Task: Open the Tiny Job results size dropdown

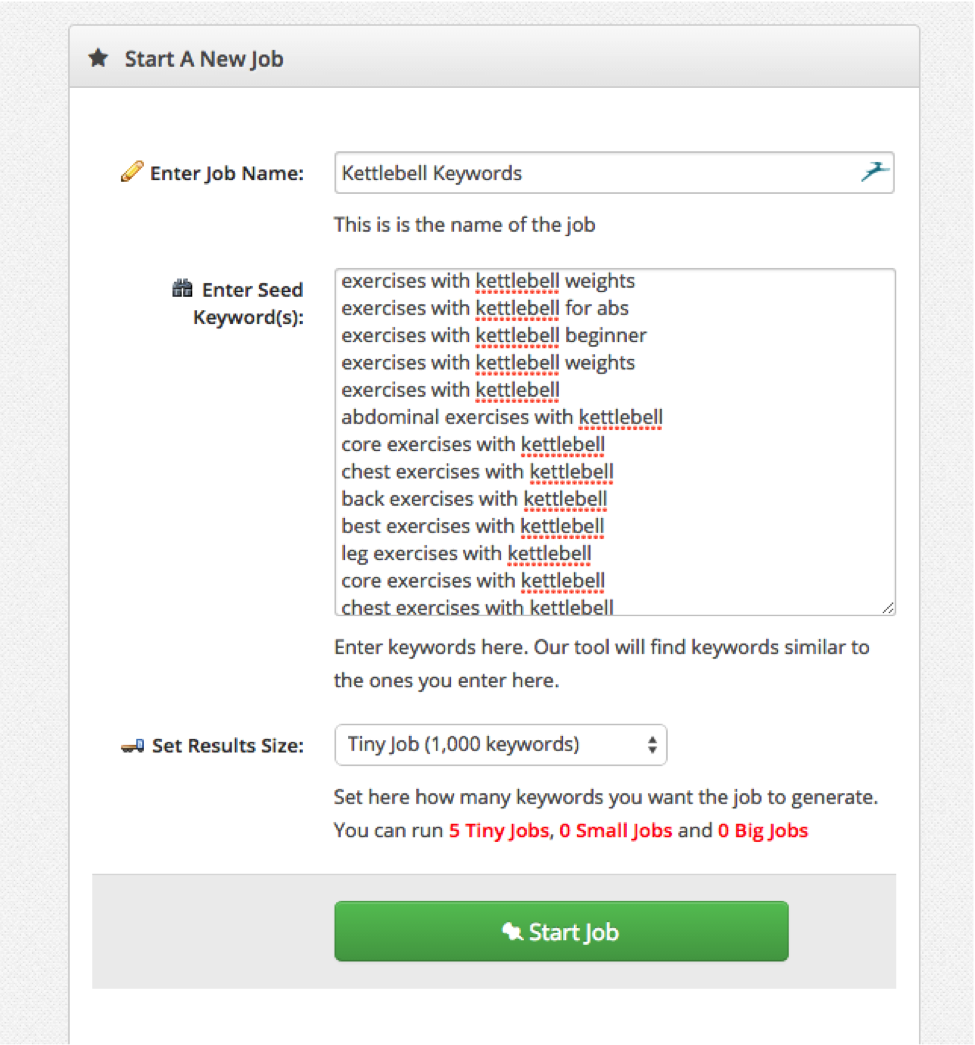Action: point(500,745)
